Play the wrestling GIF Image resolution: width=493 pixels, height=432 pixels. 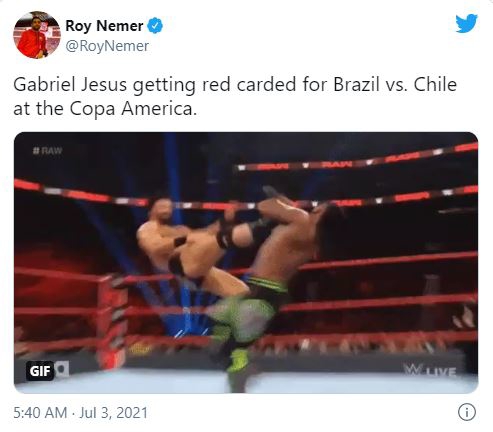coord(246,263)
